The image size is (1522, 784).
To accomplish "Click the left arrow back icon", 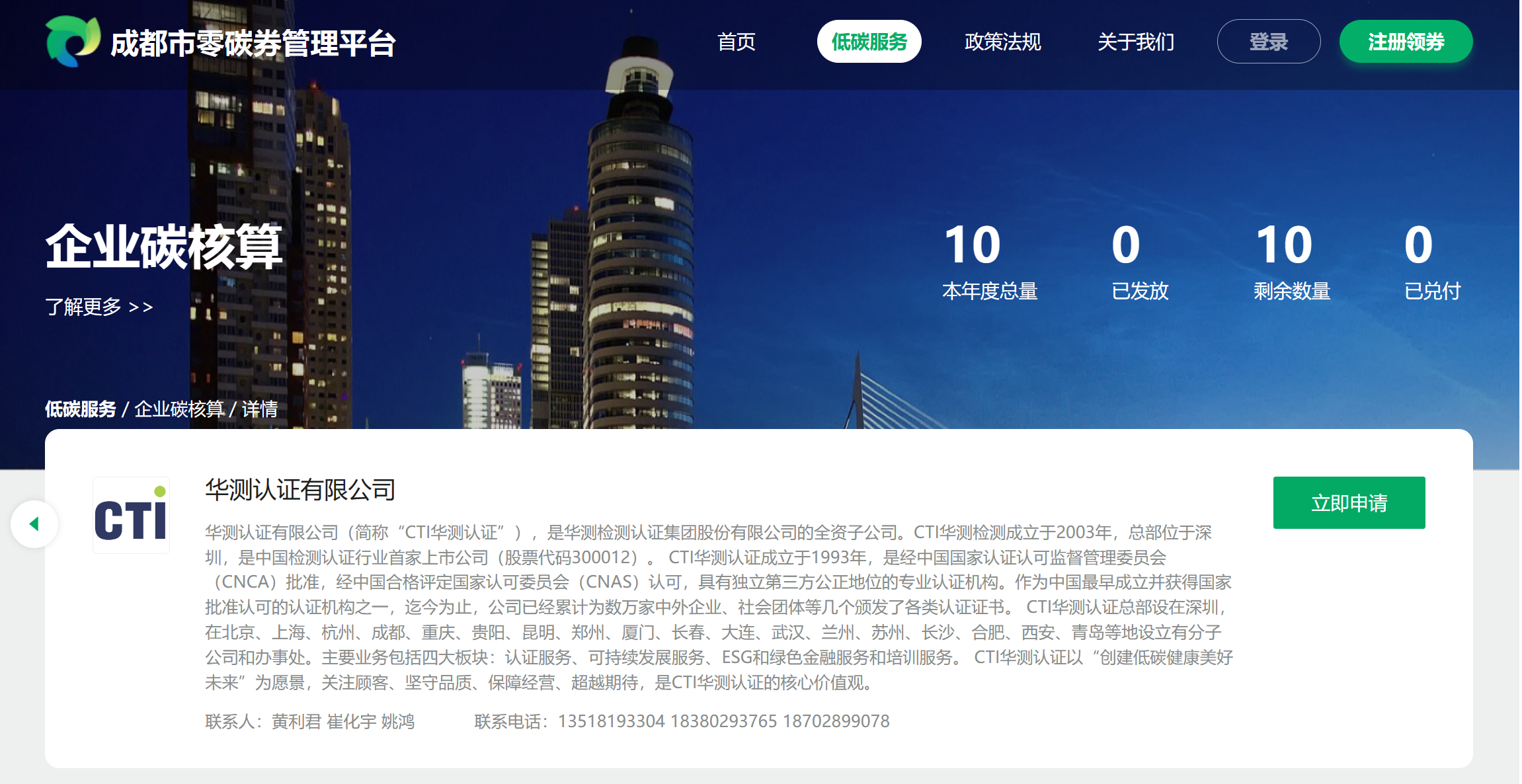I will [34, 524].
